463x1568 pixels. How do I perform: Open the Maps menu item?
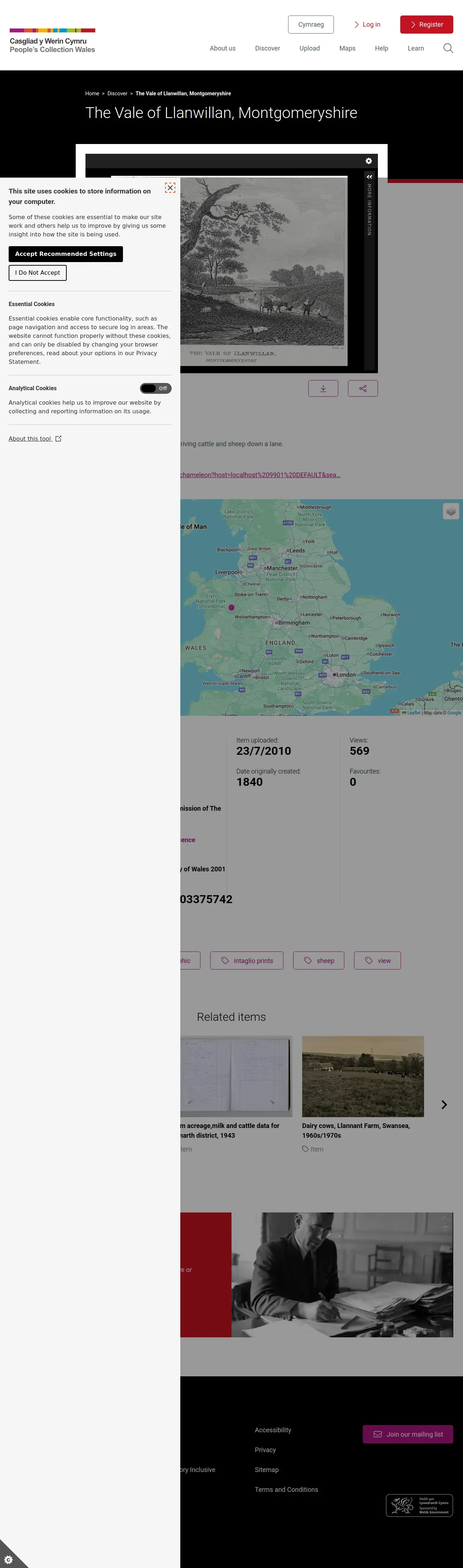pos(347,48)
